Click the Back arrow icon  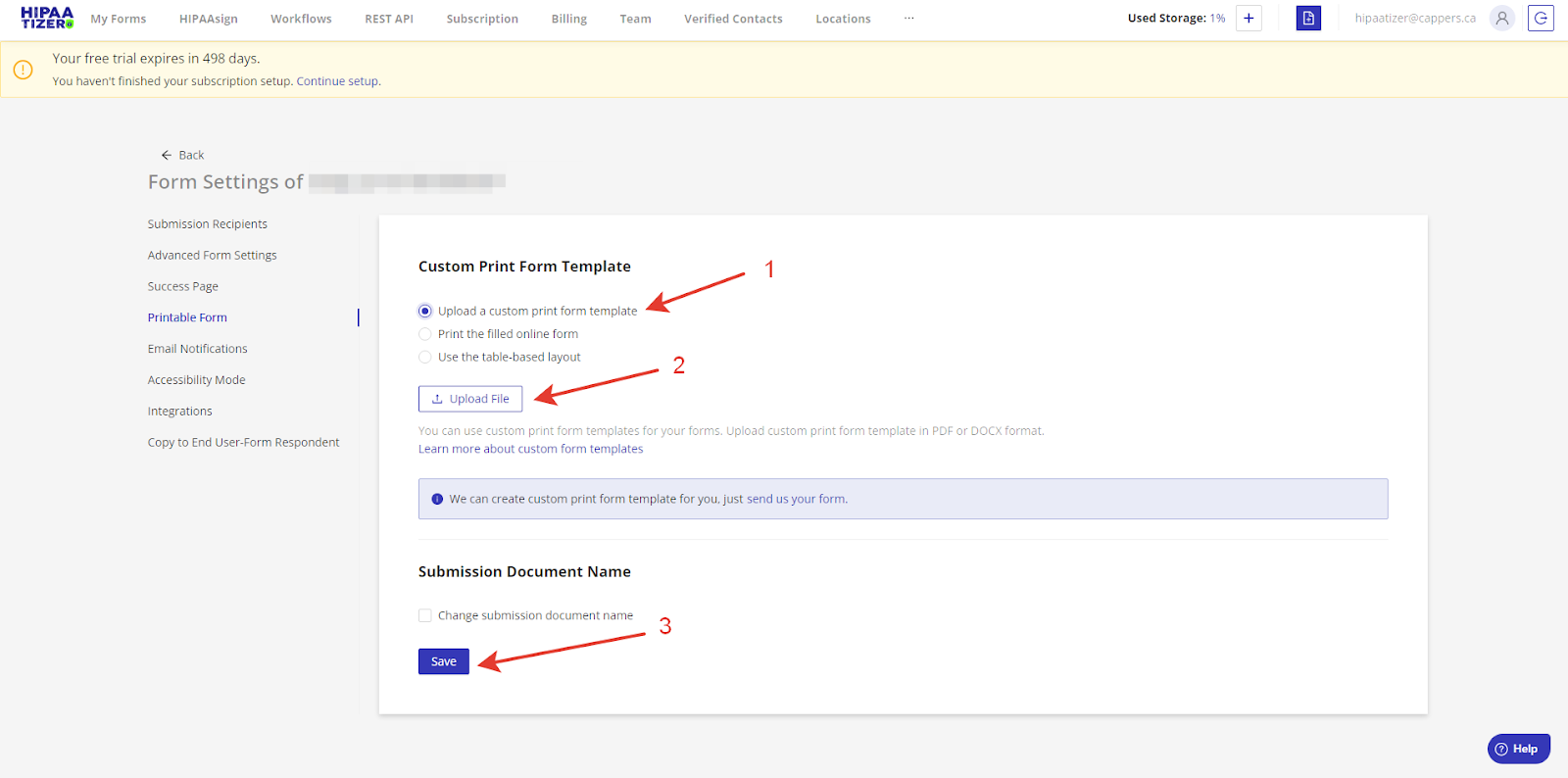167,155
